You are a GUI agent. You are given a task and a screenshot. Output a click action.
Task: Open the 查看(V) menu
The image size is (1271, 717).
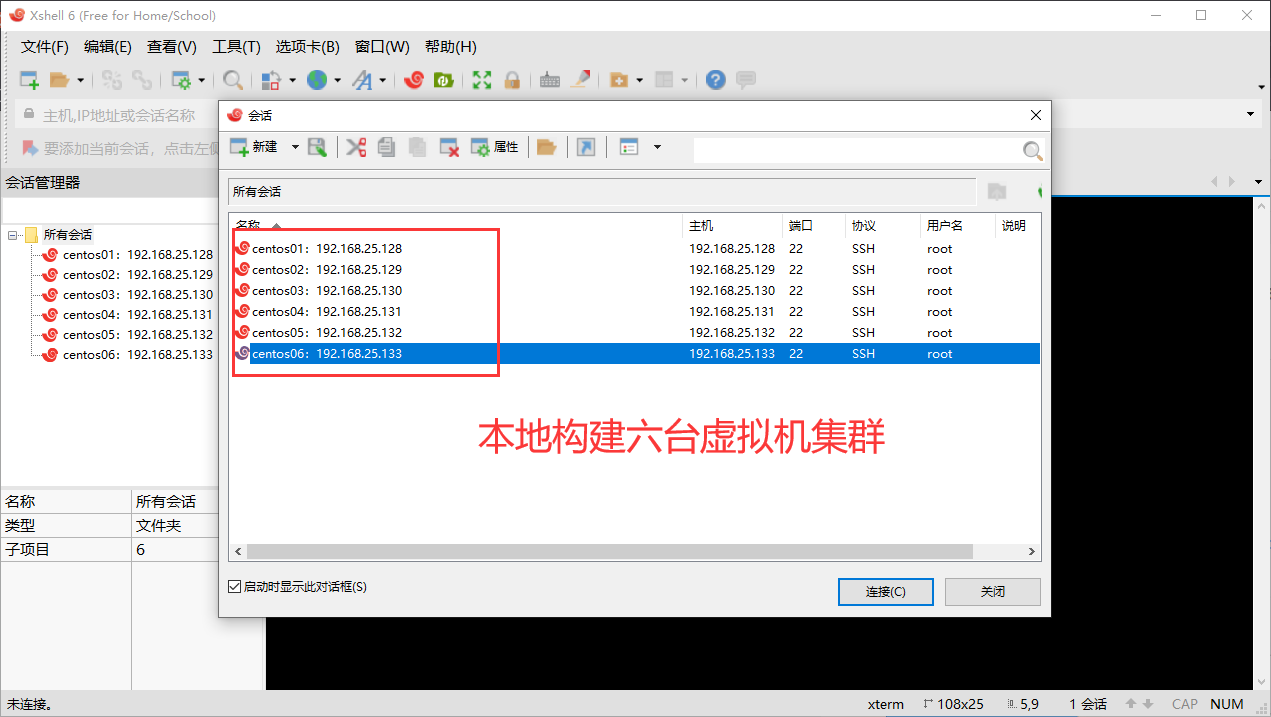tap(172, 47)
